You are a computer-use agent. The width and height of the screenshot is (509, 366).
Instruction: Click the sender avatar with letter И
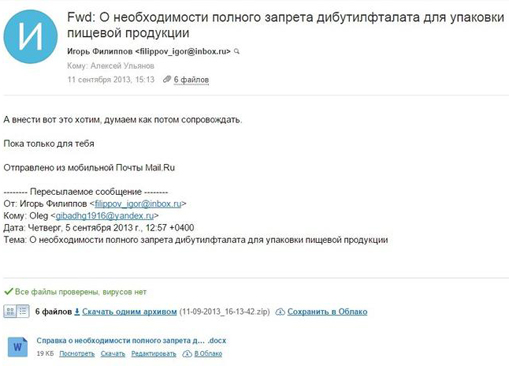point(30,37)
